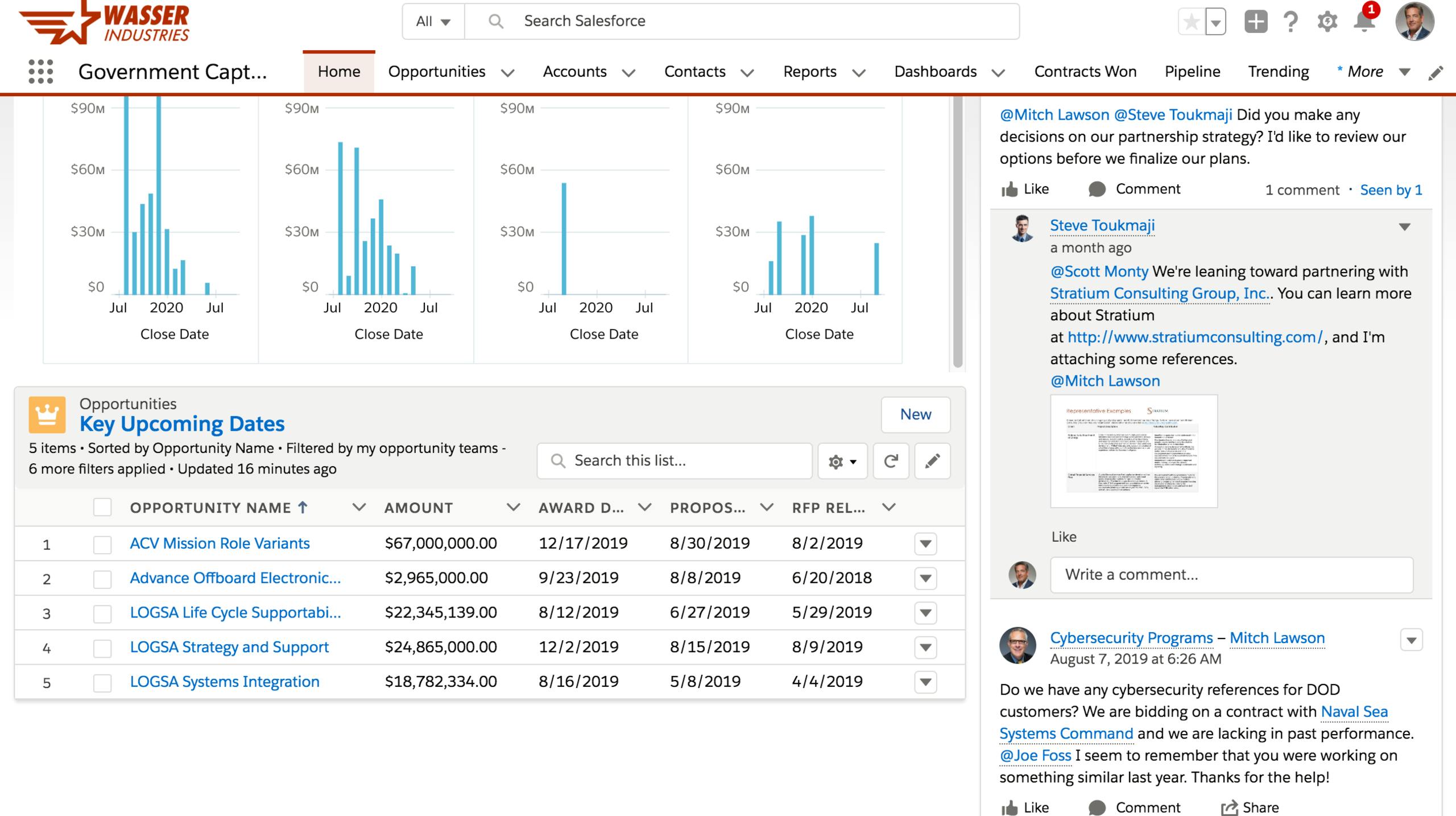Expand the Contacts tab chevron
Viewport: 1456px width, 816px height.
(747, 73)
